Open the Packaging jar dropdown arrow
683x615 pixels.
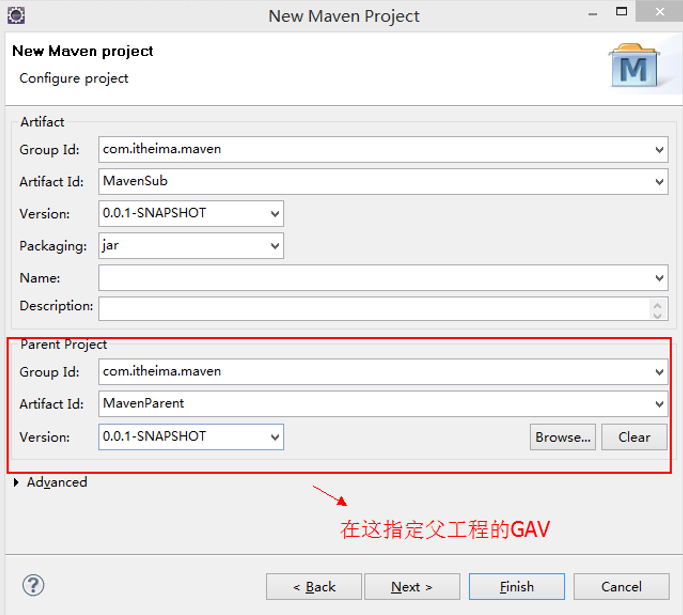(x=275, y=246)
